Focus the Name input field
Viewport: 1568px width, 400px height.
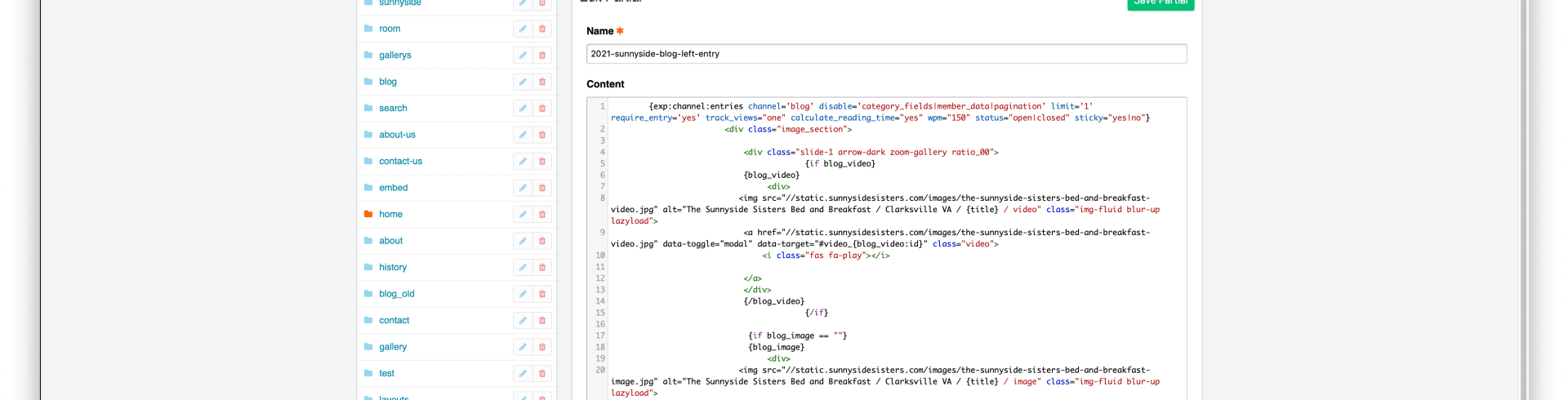coord(886,54)
